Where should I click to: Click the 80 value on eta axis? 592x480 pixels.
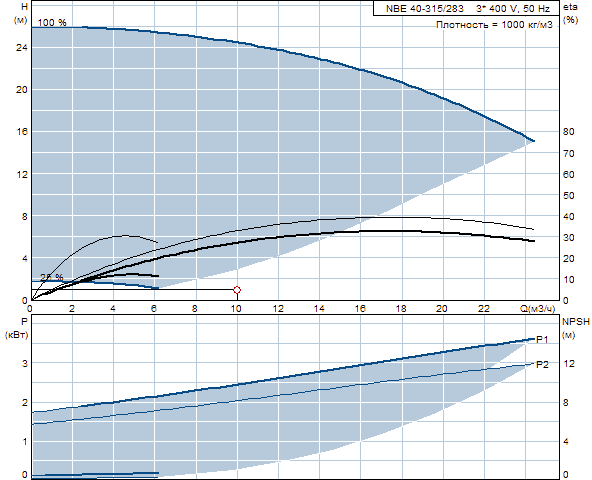pyautogui.click(x=569, y=132)
